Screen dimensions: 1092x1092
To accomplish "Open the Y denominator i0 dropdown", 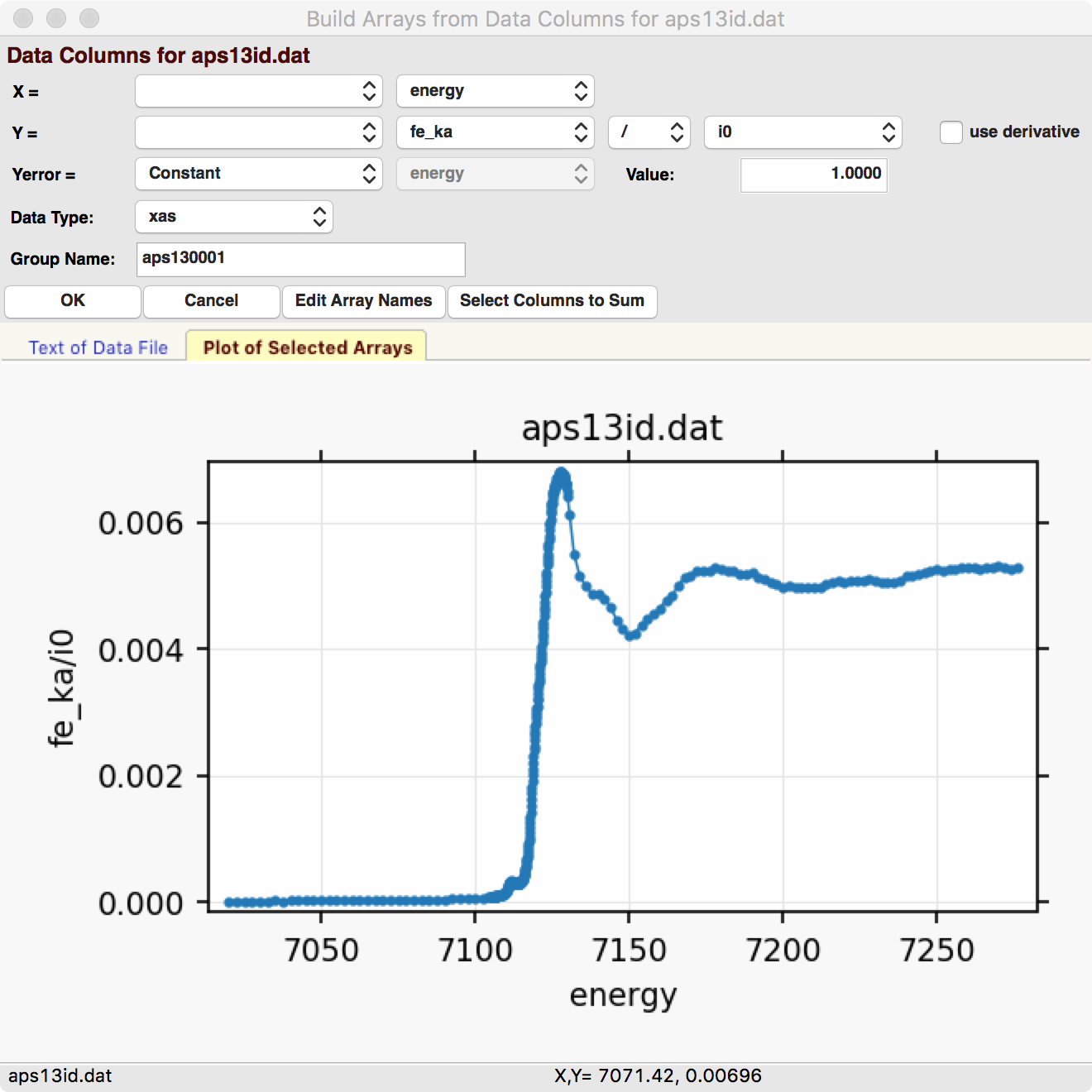I will [x=802, y=132].
